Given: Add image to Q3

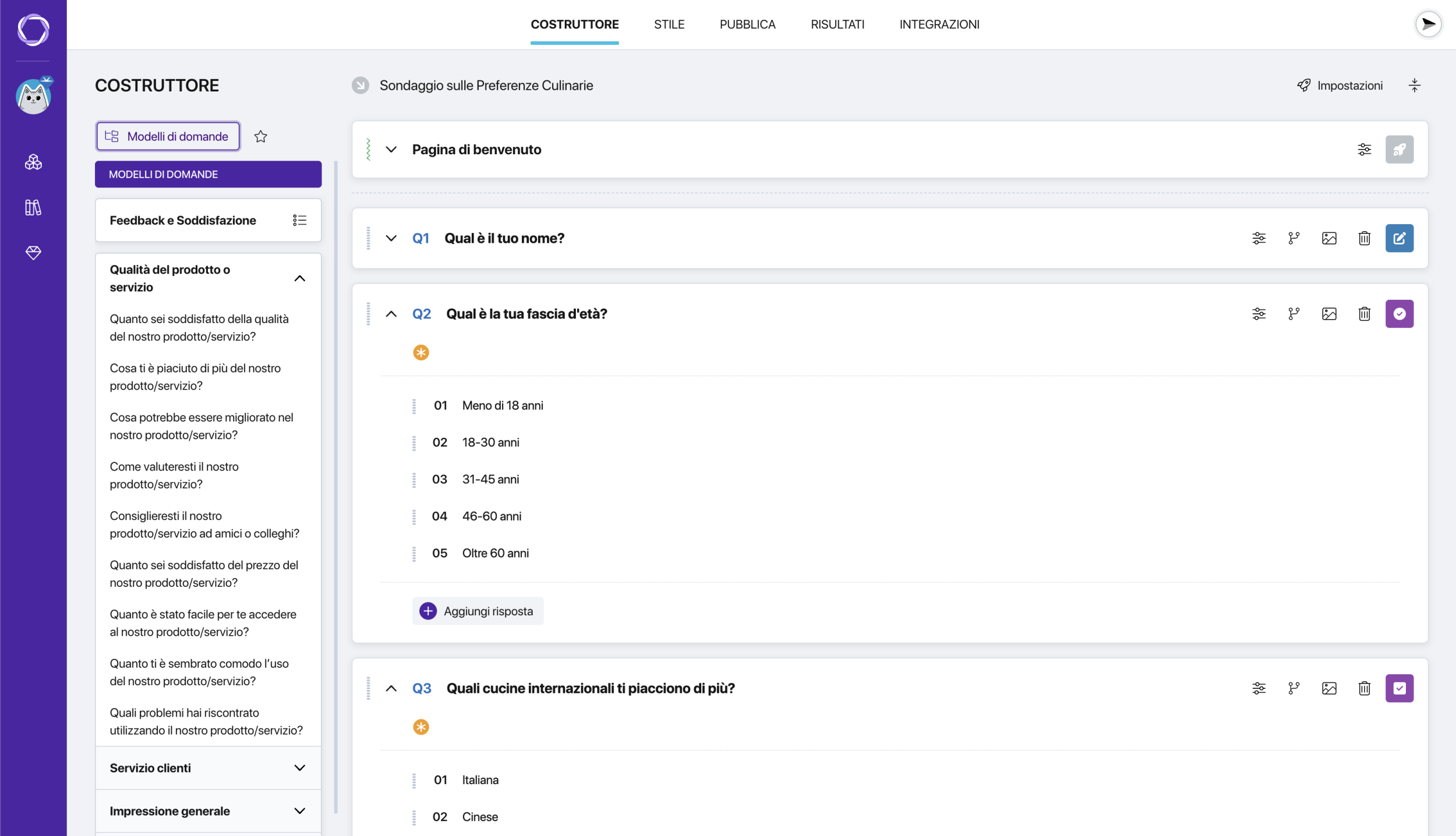Looking at the screenshot, I should pyautogui.click(x=1329, y=688).
